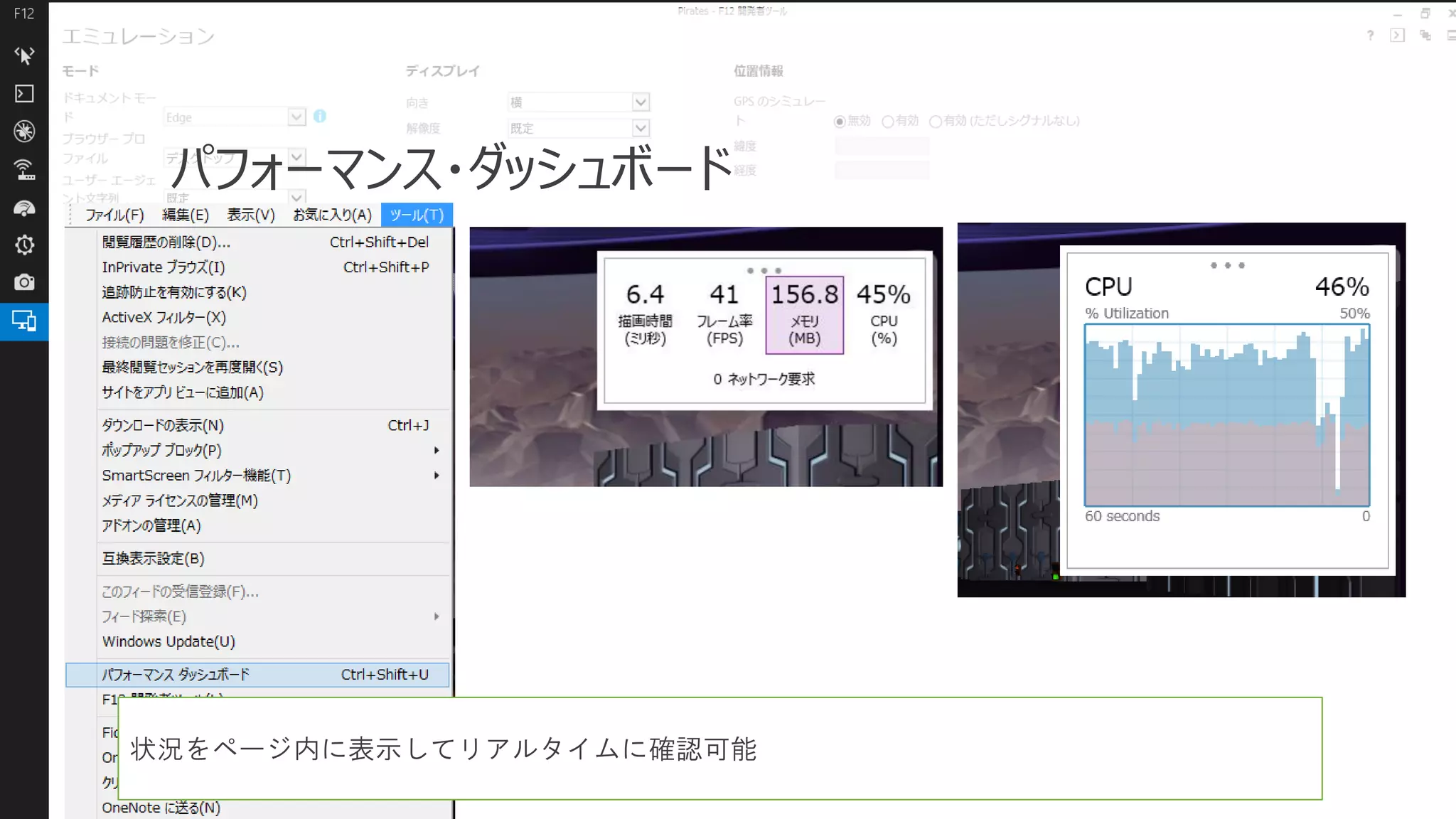Open the Console tool in sidebar

[x=24, y=94]
